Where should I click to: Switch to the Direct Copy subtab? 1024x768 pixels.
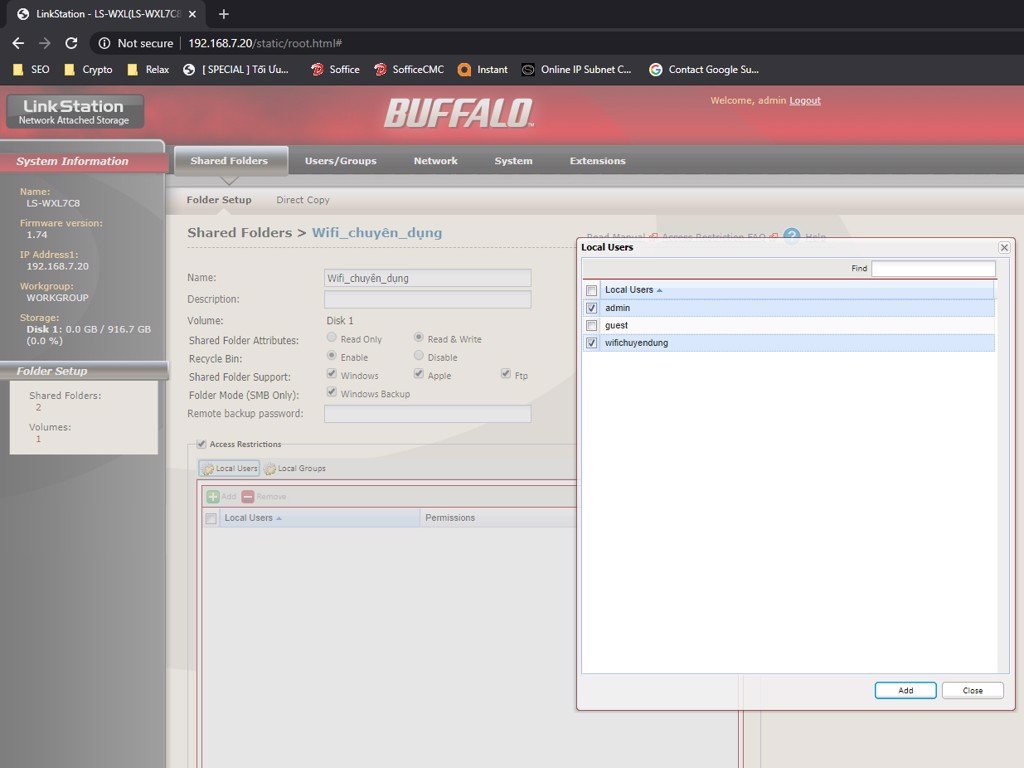(x=303, y=200)
